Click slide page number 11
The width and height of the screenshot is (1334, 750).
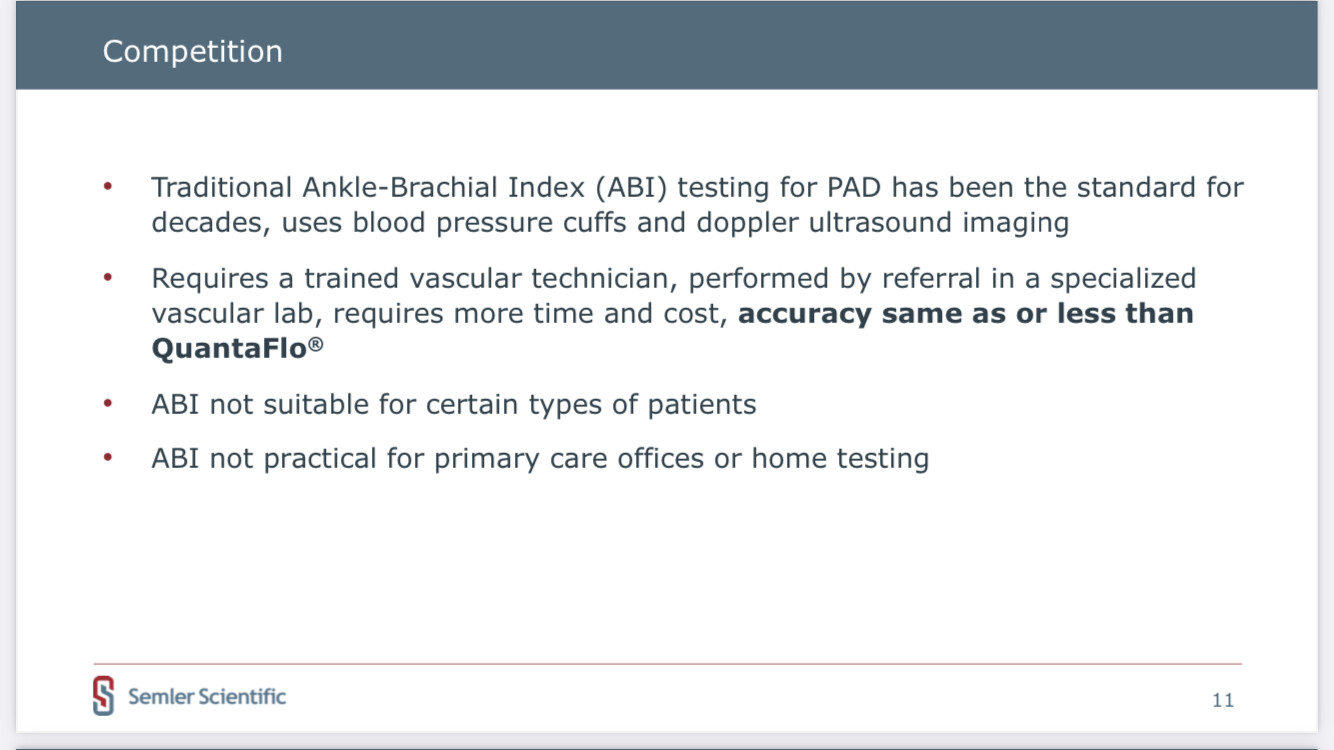coord(1222,700)
